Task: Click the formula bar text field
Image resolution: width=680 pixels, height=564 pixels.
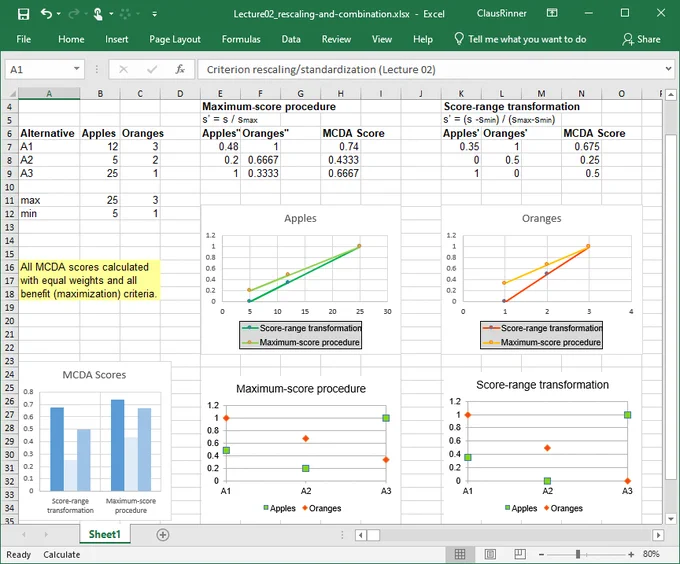Action: pos(431,69)
